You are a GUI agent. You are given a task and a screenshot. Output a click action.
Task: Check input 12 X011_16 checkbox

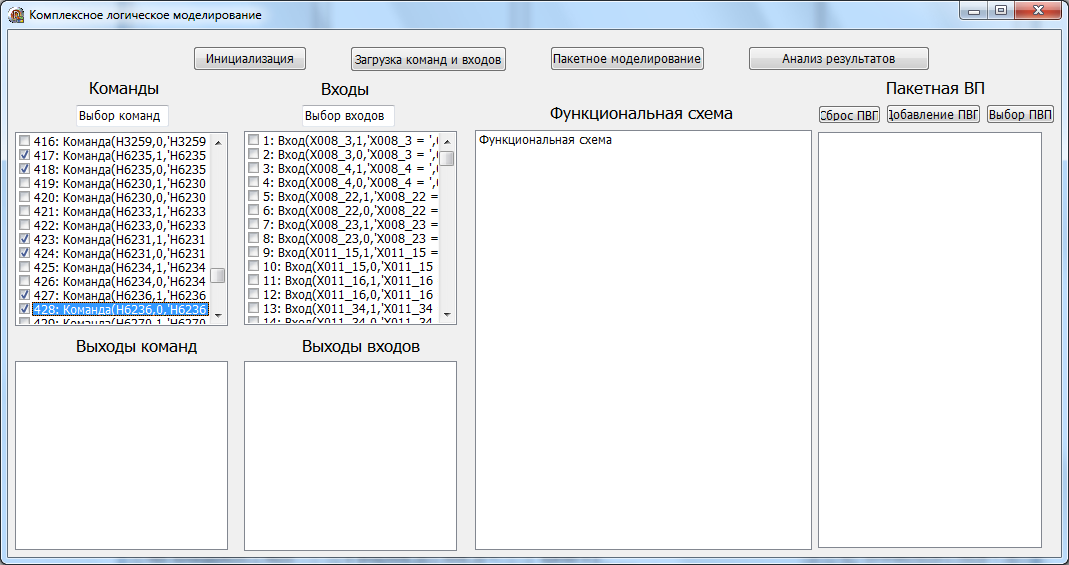coord(254,294)
